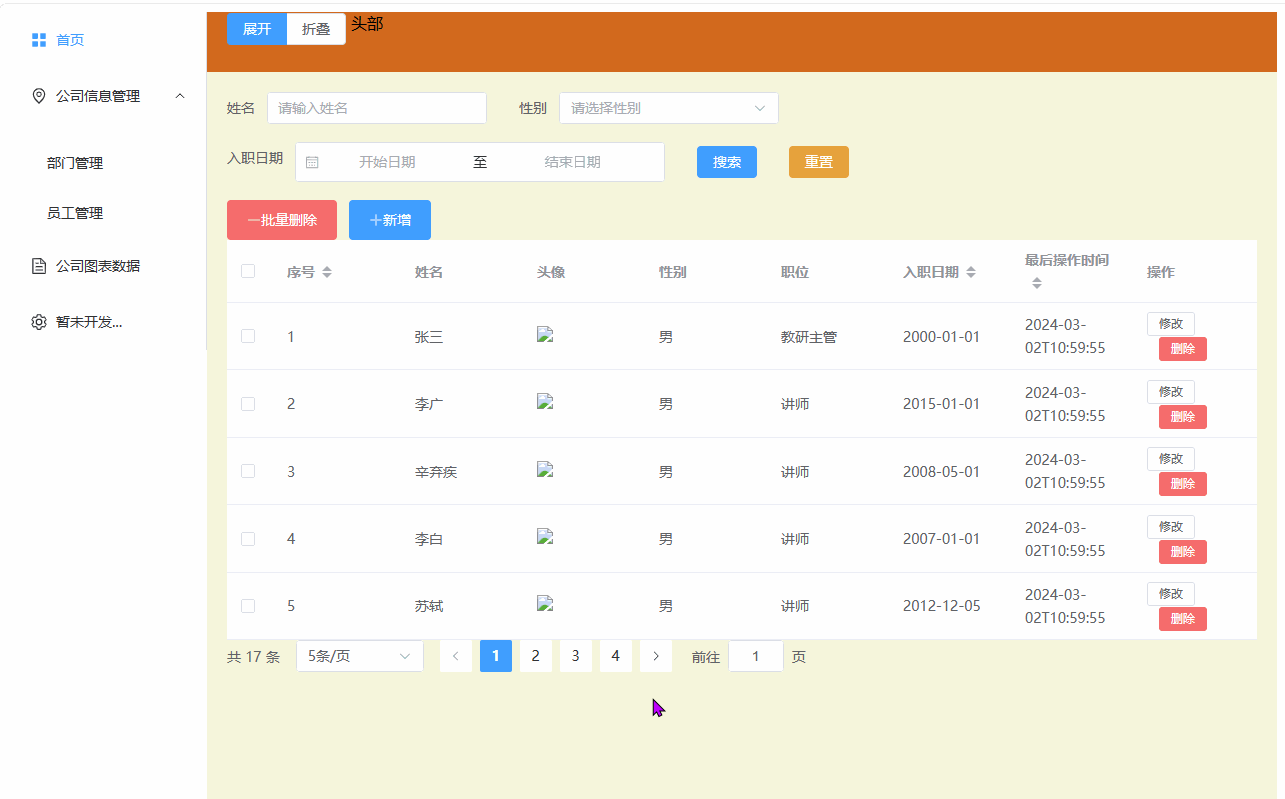The width and height of the screenshot is (1285, 799).
Task: Open 部门管理 in the sidebar
Action: coord(103,163)
